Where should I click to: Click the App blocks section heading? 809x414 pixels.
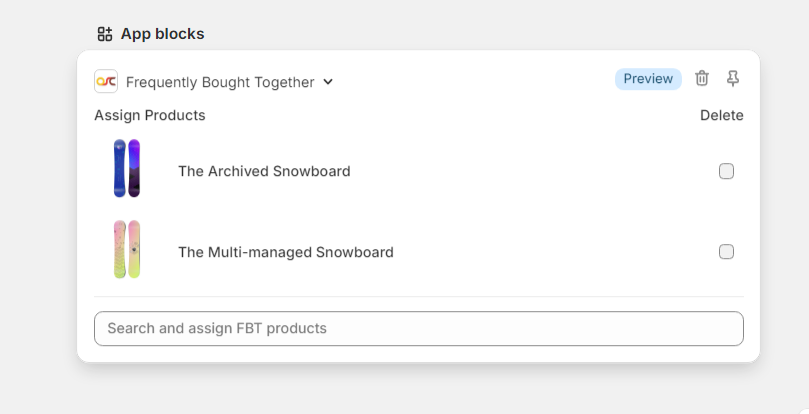162,34
